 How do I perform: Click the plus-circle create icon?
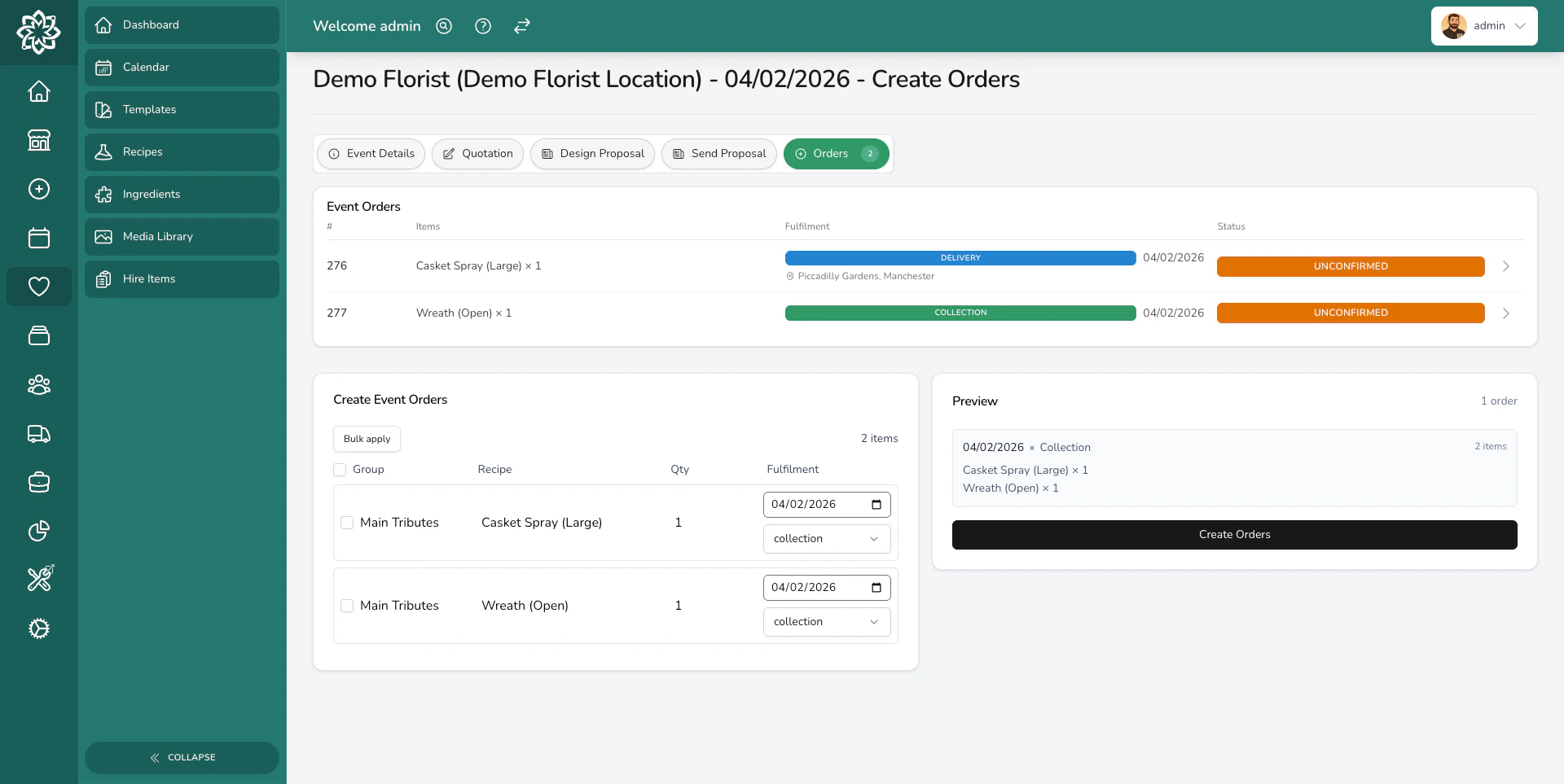point(38,189)
